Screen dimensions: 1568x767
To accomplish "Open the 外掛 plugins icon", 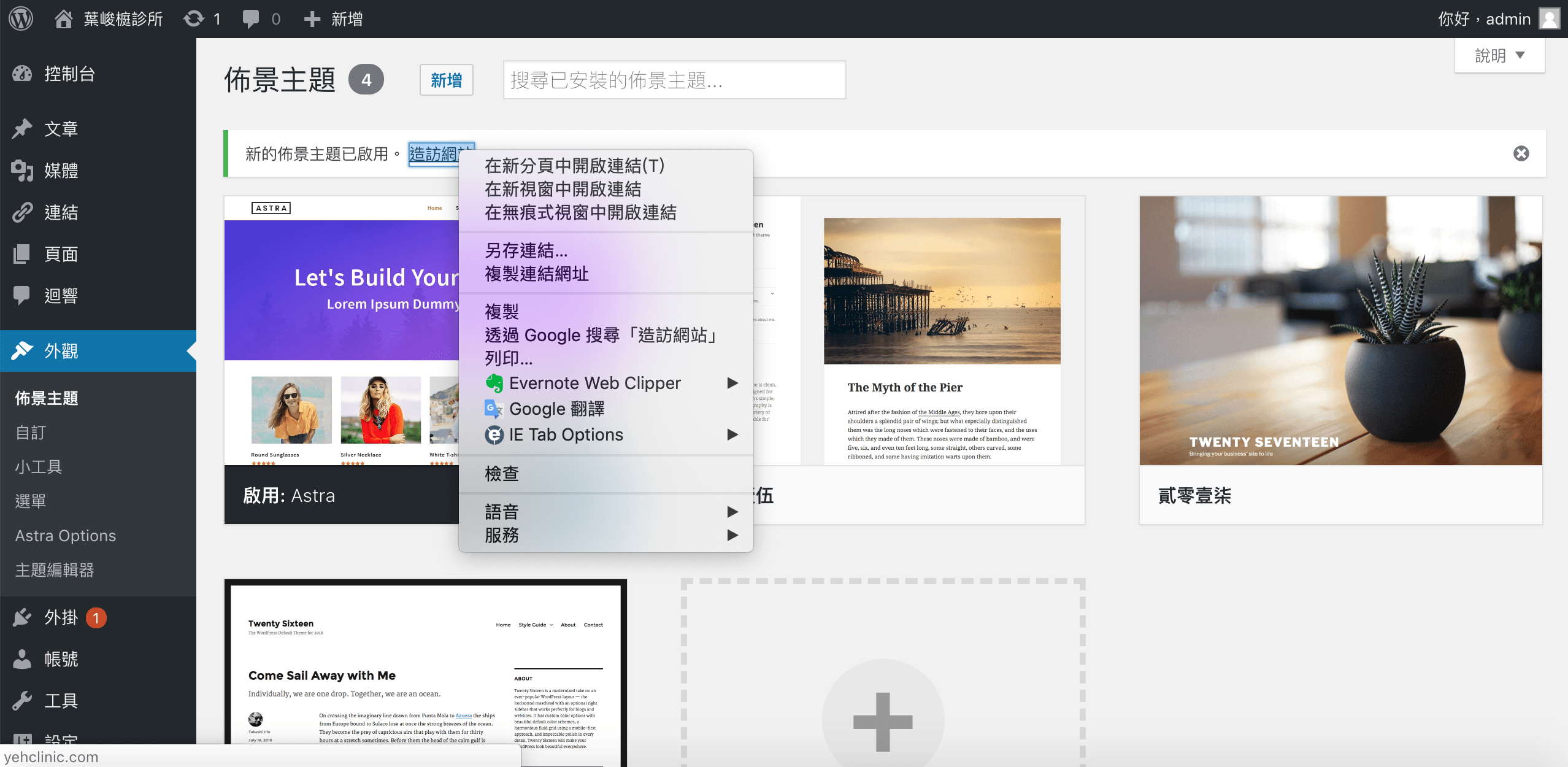I will click(x=22, y=617).
